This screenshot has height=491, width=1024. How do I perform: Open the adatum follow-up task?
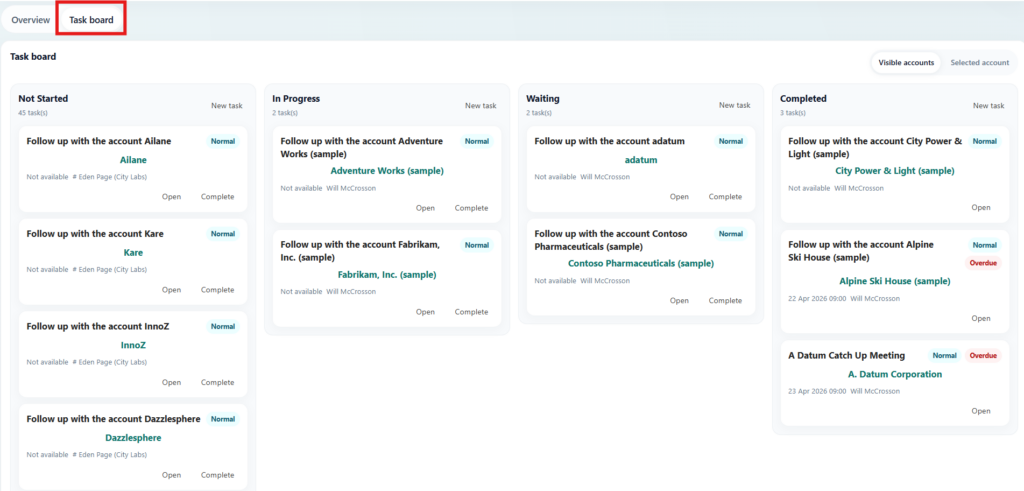(x=679, y=197)
